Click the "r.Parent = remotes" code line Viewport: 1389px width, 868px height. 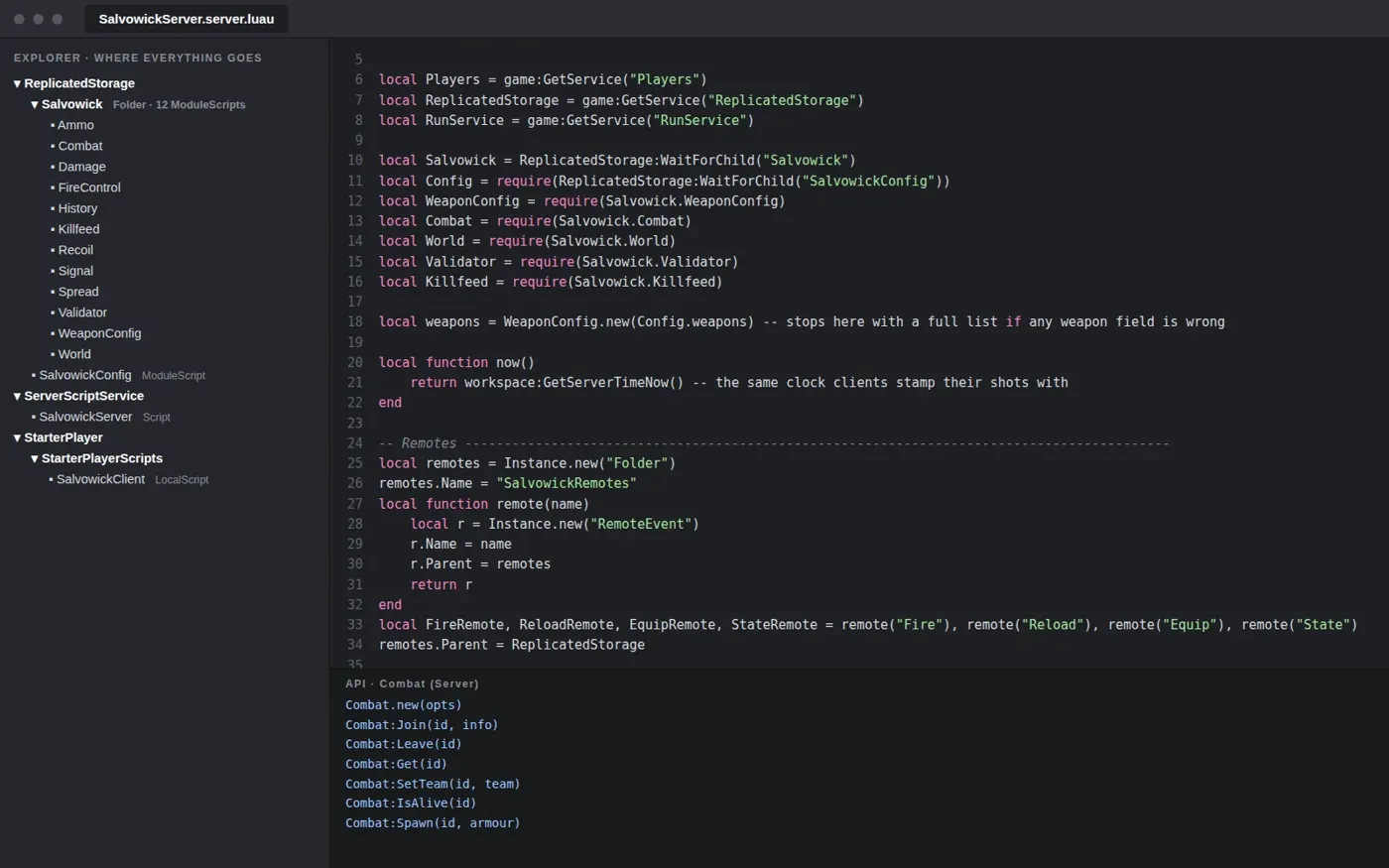coord(480,564)
